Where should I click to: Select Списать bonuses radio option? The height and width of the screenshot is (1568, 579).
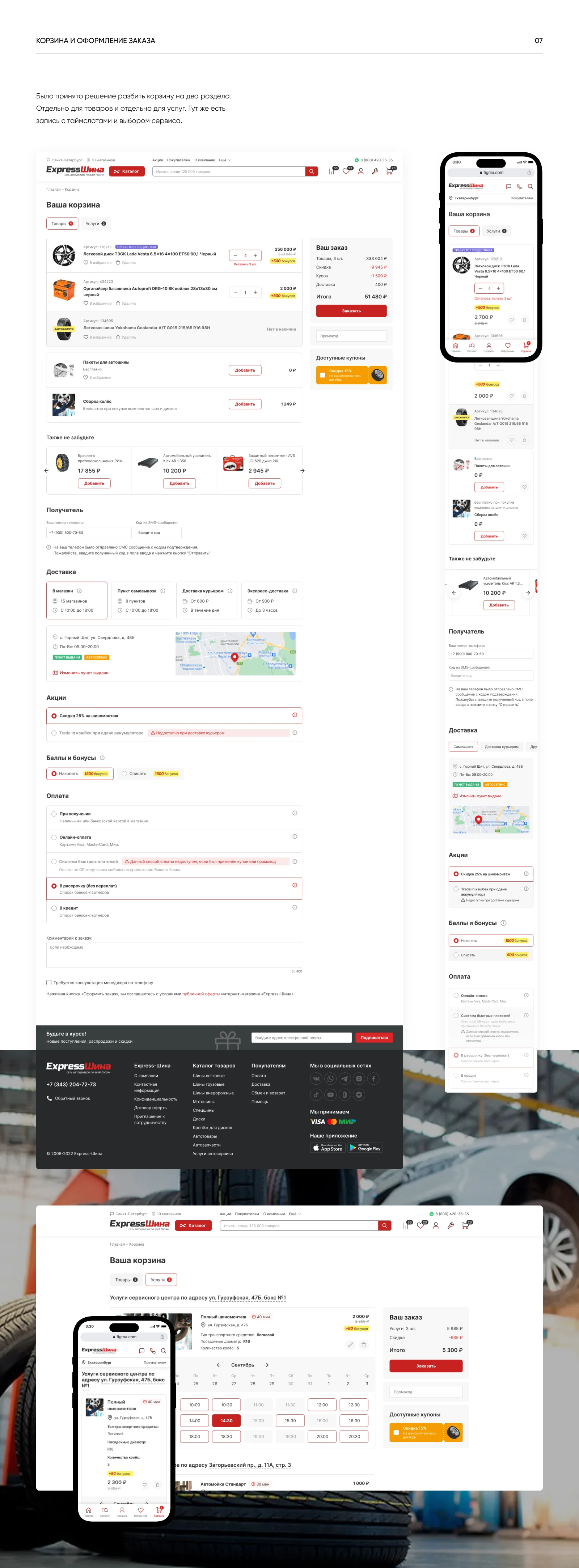[124, 774]
